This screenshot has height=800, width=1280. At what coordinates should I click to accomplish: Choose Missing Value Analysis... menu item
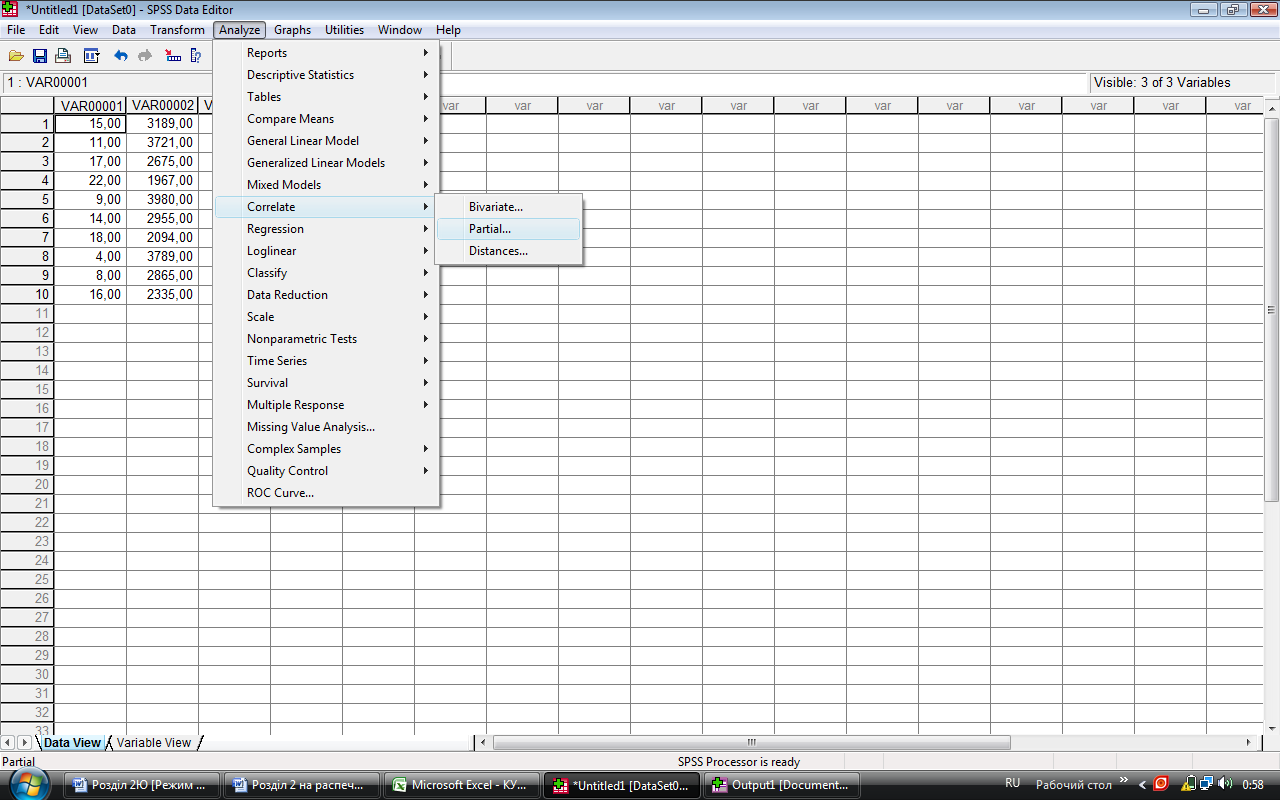(x=326, y=427)
